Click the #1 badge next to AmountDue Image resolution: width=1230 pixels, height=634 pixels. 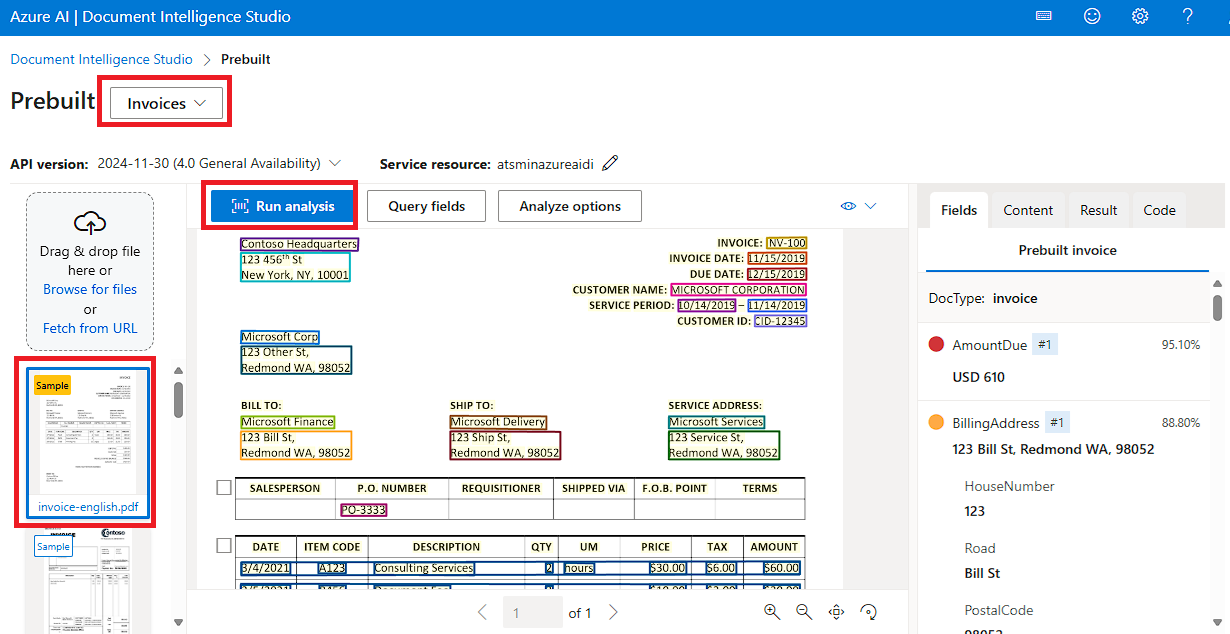(x=1044, y=345)
